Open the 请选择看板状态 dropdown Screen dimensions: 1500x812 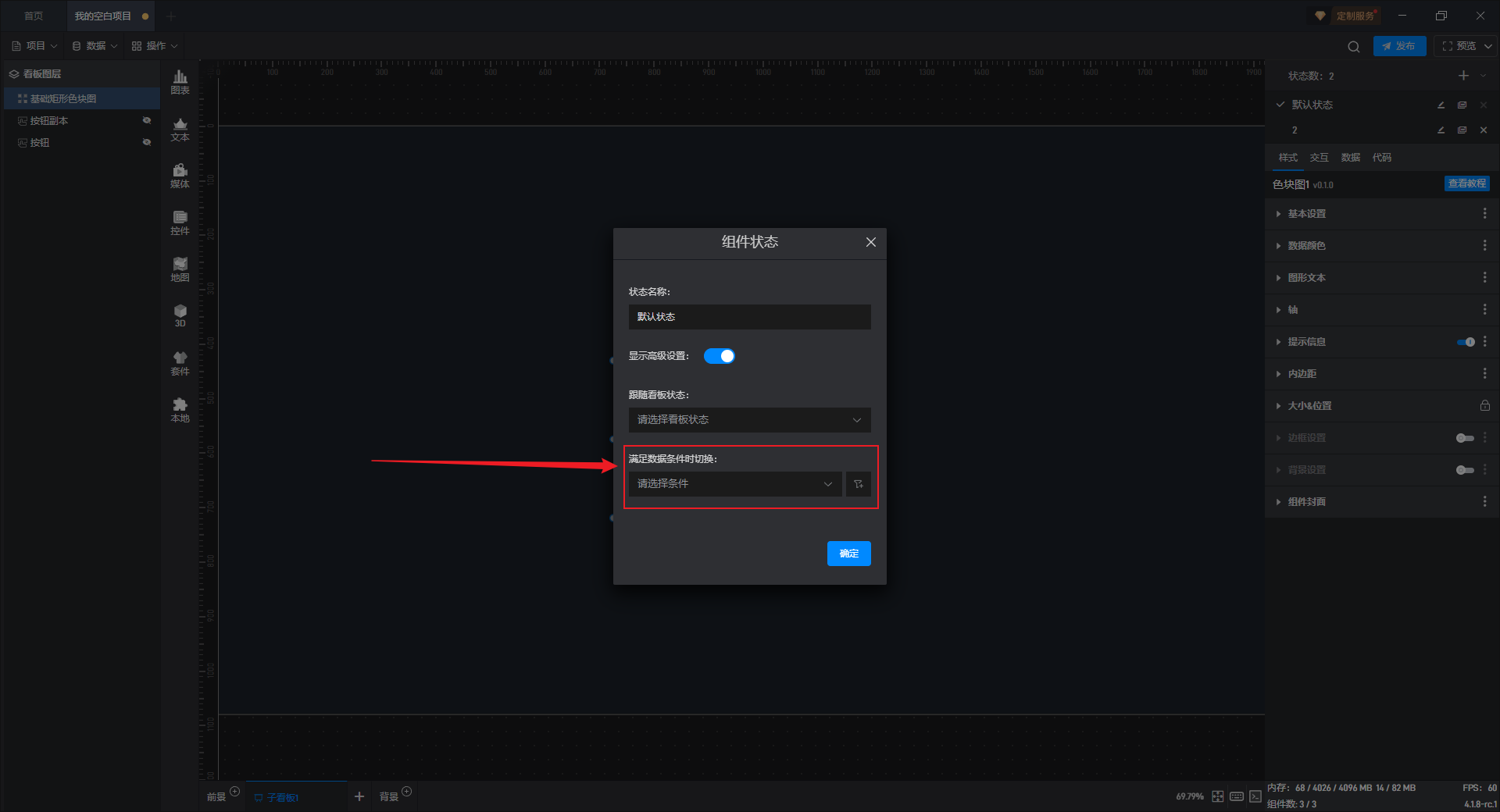tap(750, 420)
